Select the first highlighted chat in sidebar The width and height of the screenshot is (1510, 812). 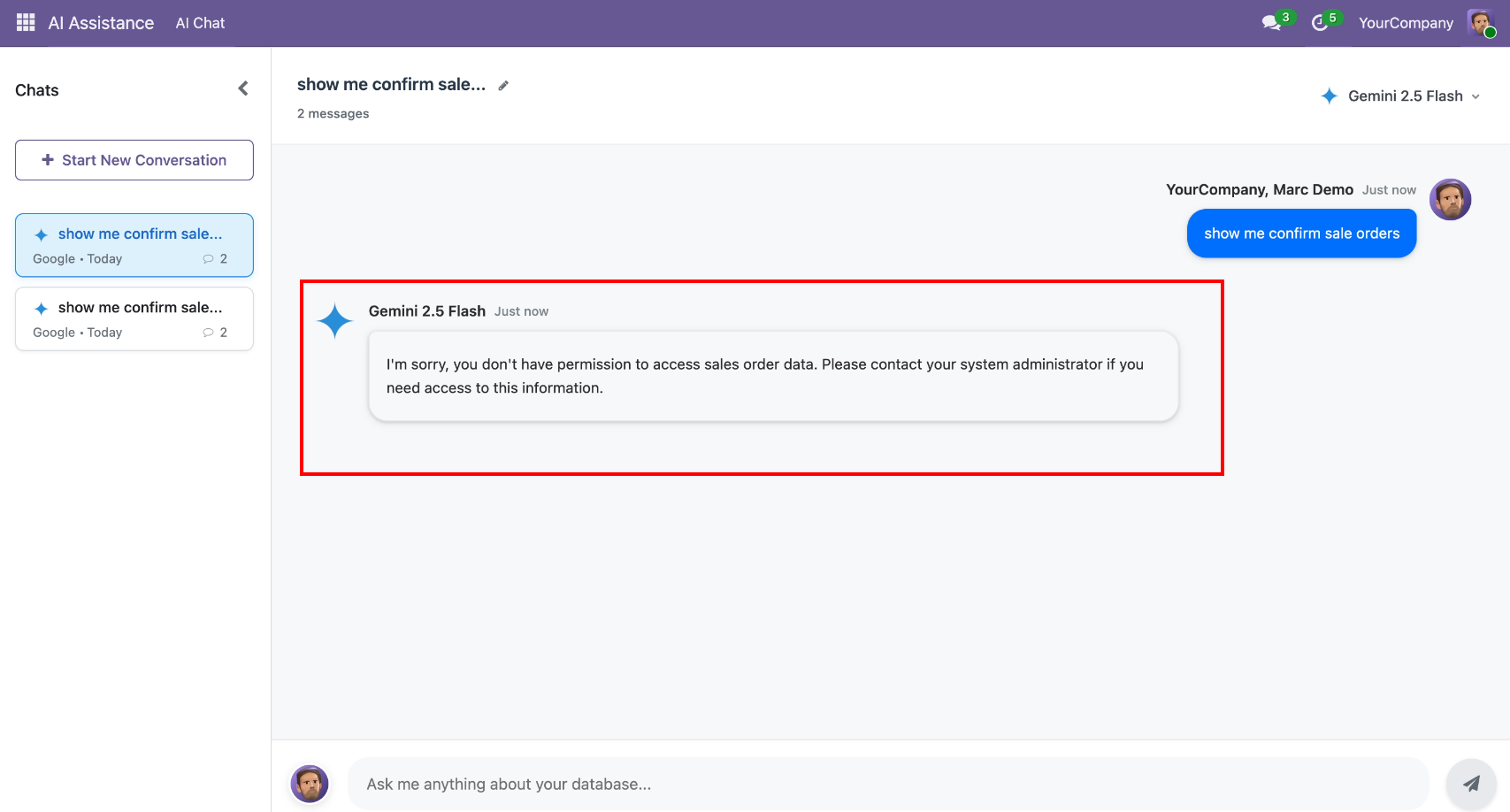pos(134,245)
